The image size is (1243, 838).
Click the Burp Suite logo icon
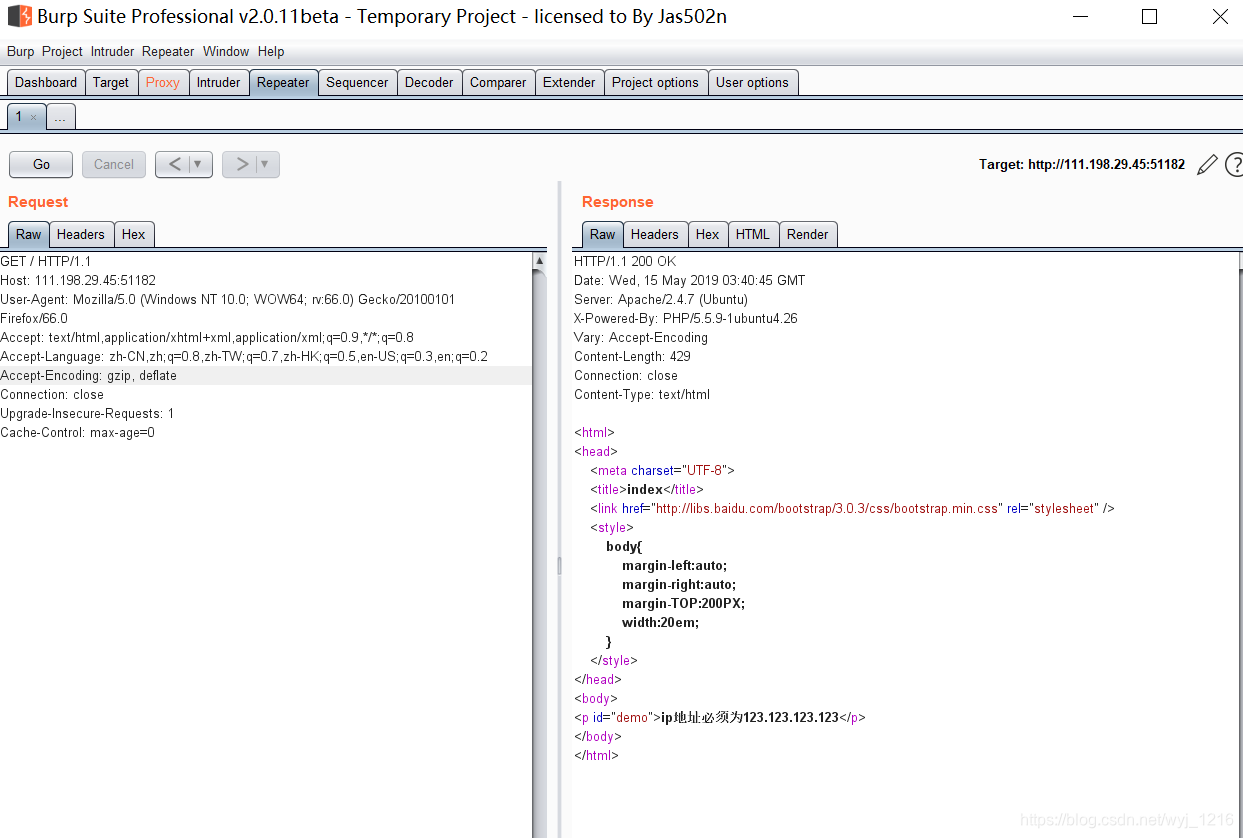pyautogui.click(x=19, y=16)
